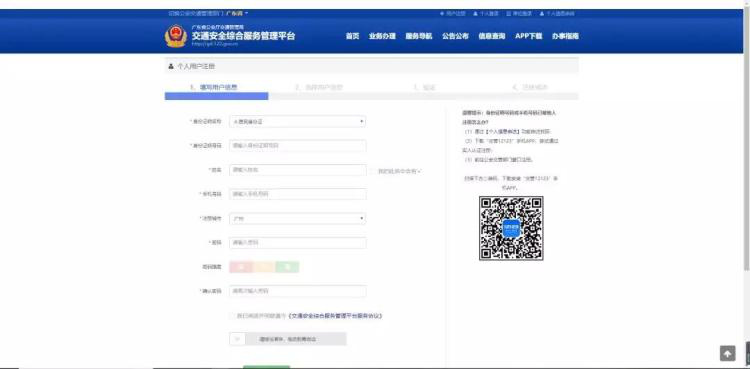The height and width of the screenshot is (369, 750).
Task: Open the 业务办理 navigation menu
Action: pyautogui.click(x=382, y=36)
